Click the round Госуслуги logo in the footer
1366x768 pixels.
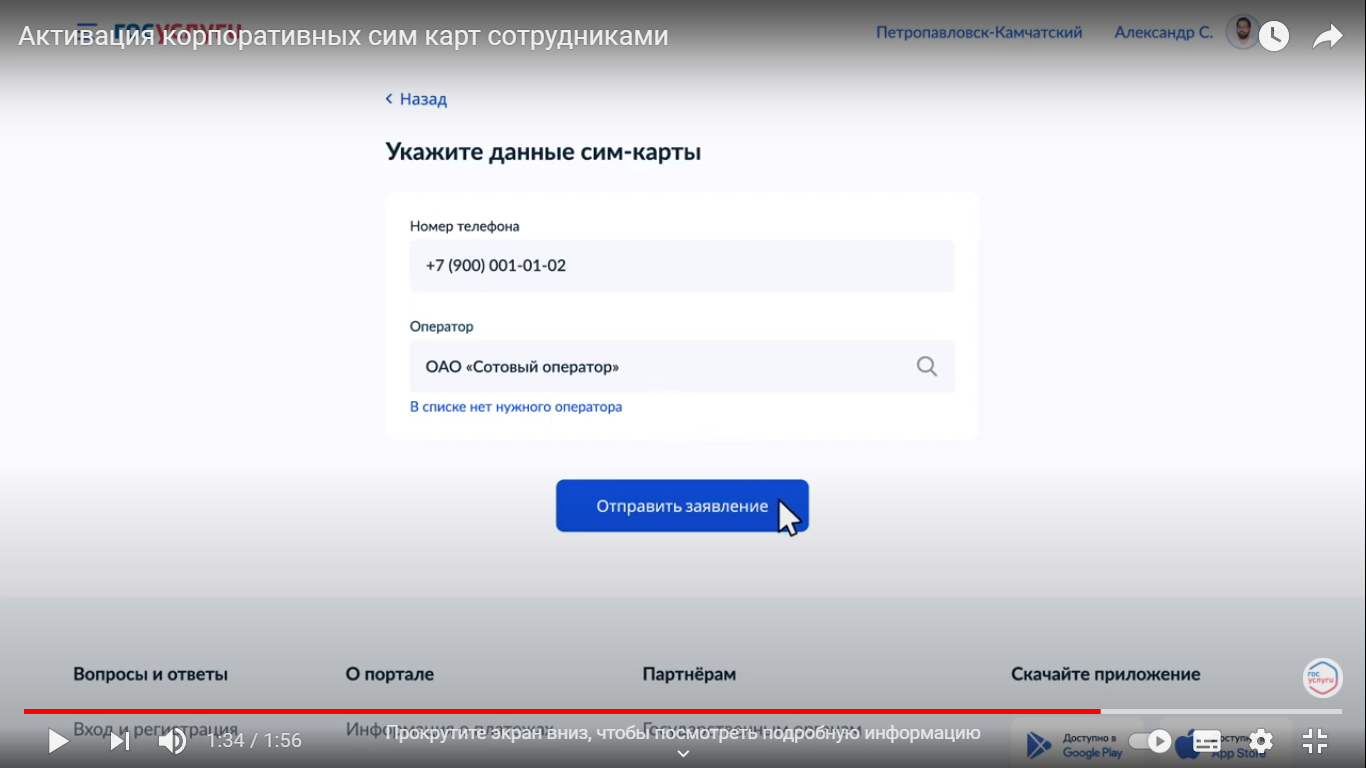click(1322, 678)
